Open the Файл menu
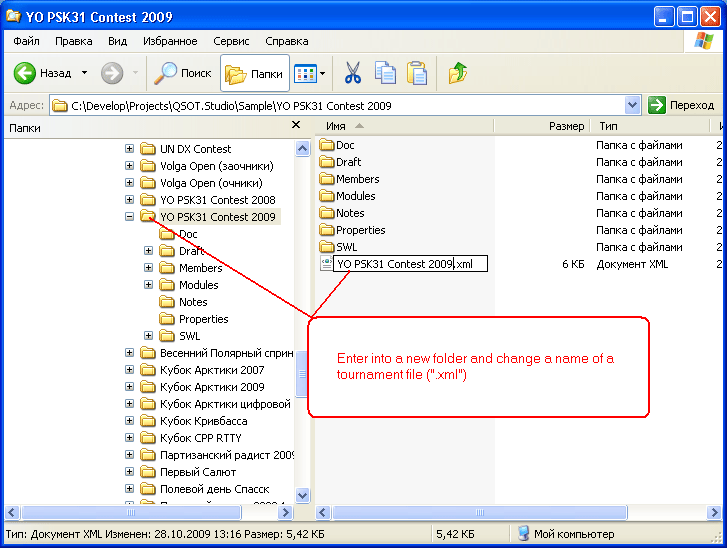This screenshot has height=548, width=727. pyautogui.click(x=27, y=42)
